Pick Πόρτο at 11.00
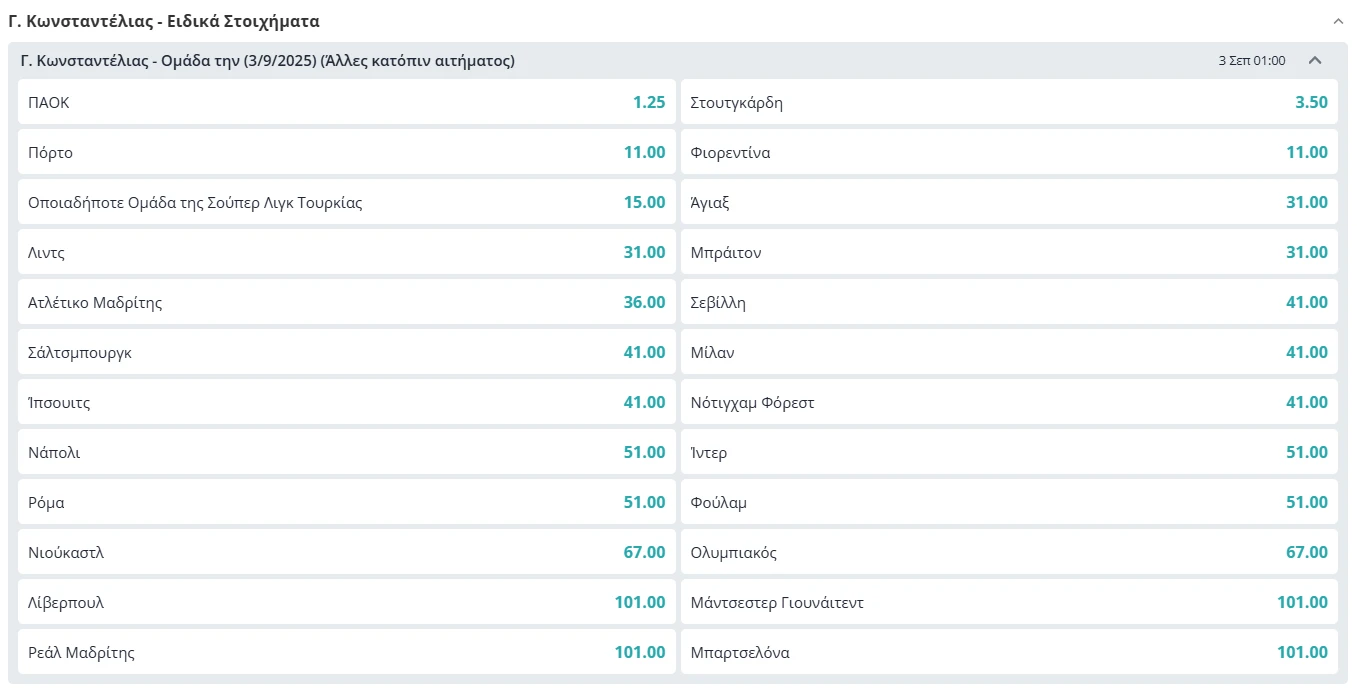 pyautogui.click(x=346, y=152)
